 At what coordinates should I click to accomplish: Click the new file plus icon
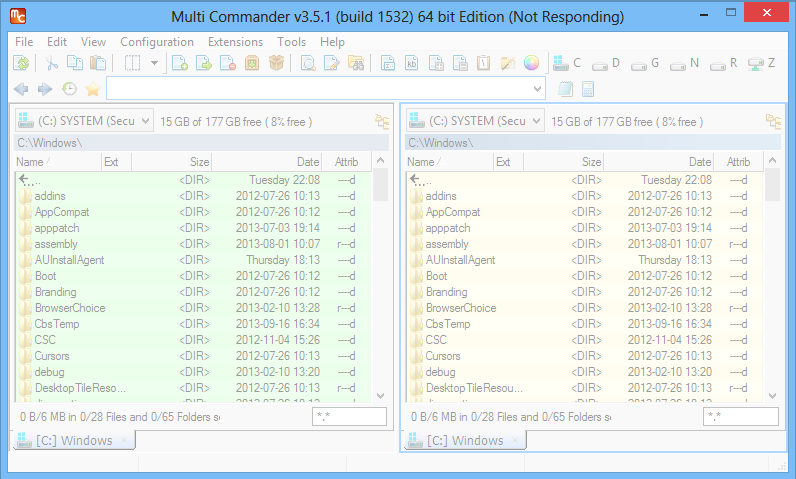click(x=180, y=63)
